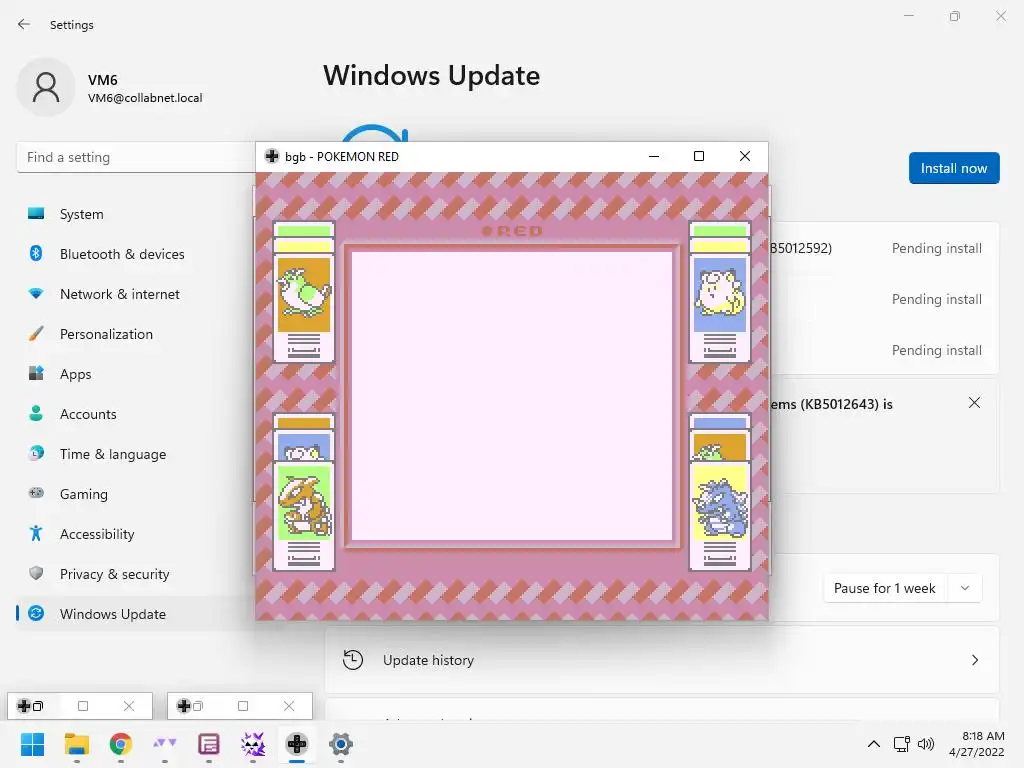Viewport: 1024px width, 768px height.
Task: Open the purple arrows app in the taskbar
Action: [x=165, y=744]
